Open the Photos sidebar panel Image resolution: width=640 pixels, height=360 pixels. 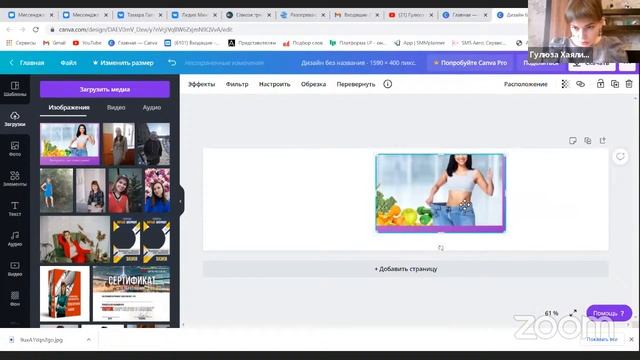tap(15, 149)
